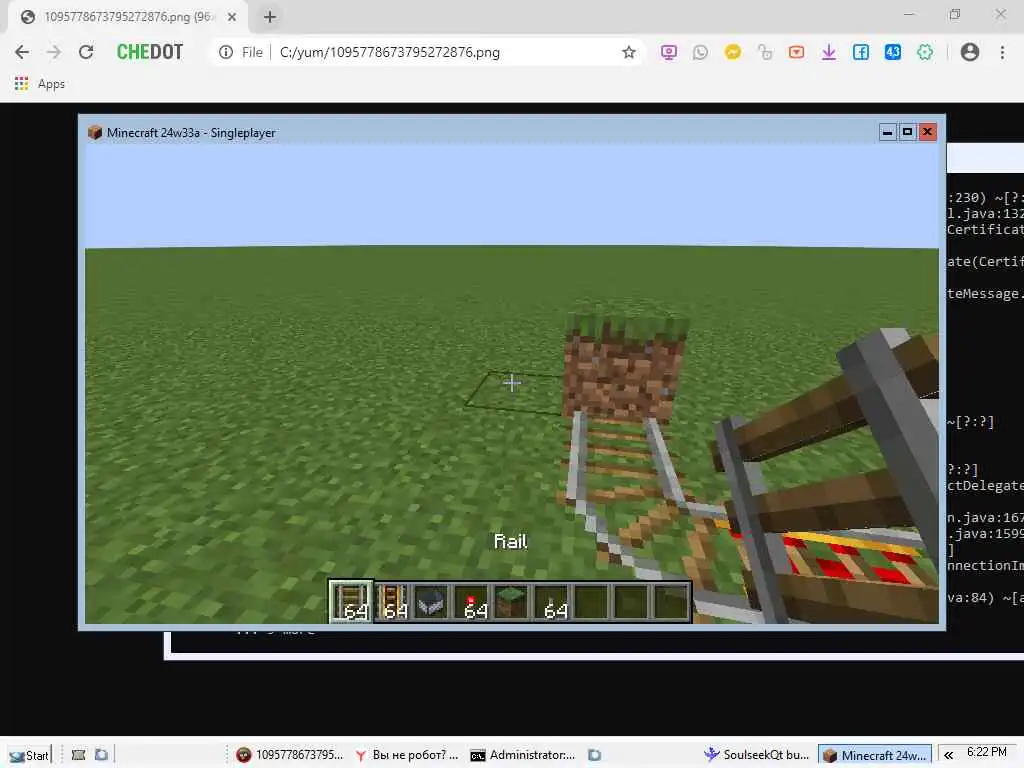Open a new browser tab
This screenshot has width=1024, height=768.
[270, 17]
